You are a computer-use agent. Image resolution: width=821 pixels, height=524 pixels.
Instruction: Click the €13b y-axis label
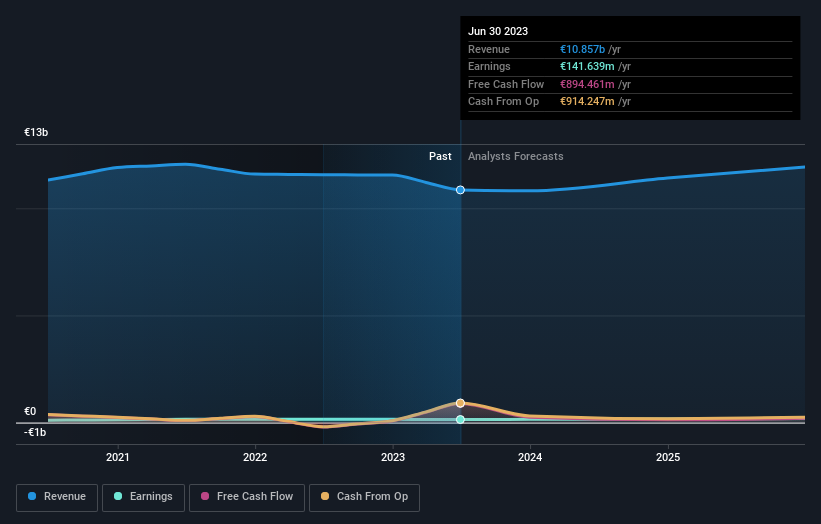[x=36, y=132]
